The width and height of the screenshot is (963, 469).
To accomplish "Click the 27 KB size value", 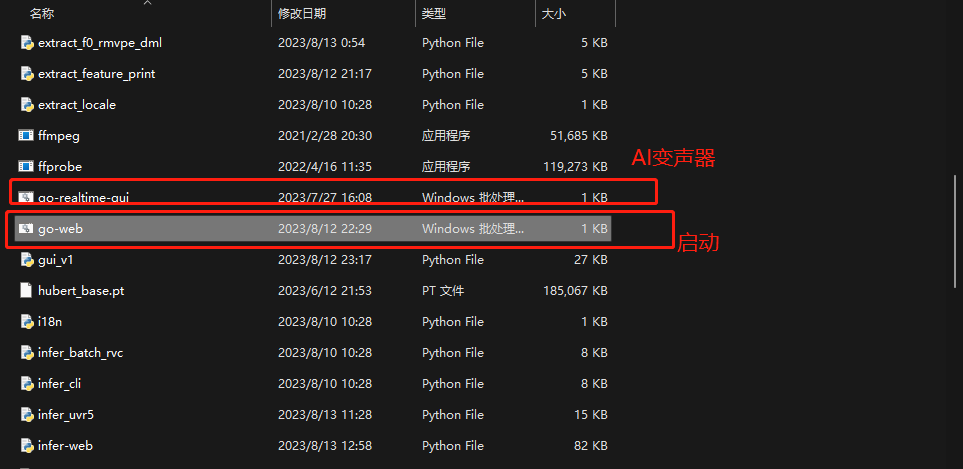I will [591, 260].
